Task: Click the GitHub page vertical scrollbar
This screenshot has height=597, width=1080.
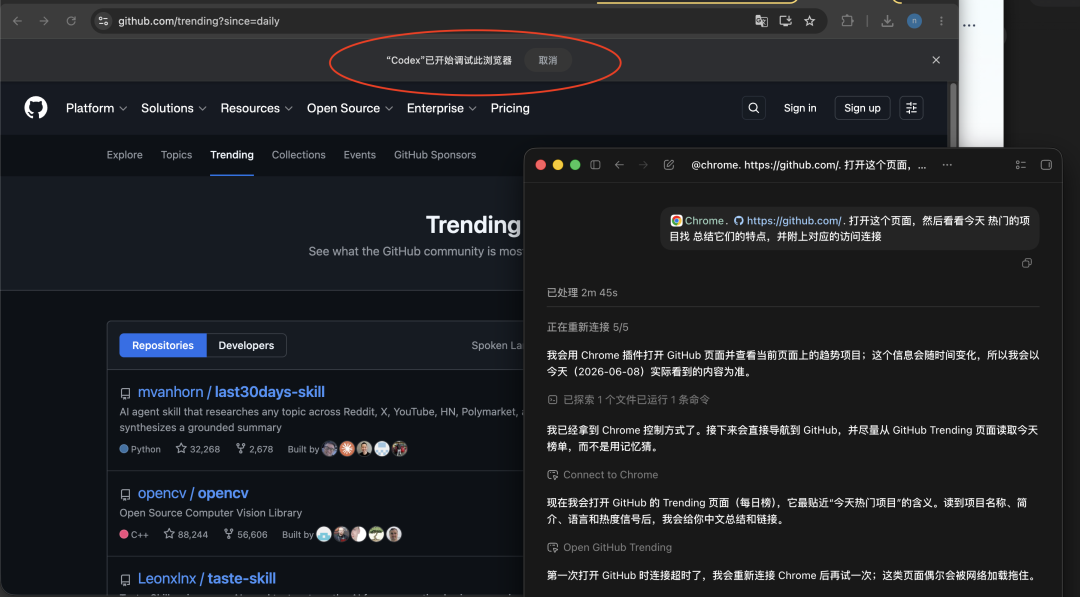Action: (x=953, y=117)
